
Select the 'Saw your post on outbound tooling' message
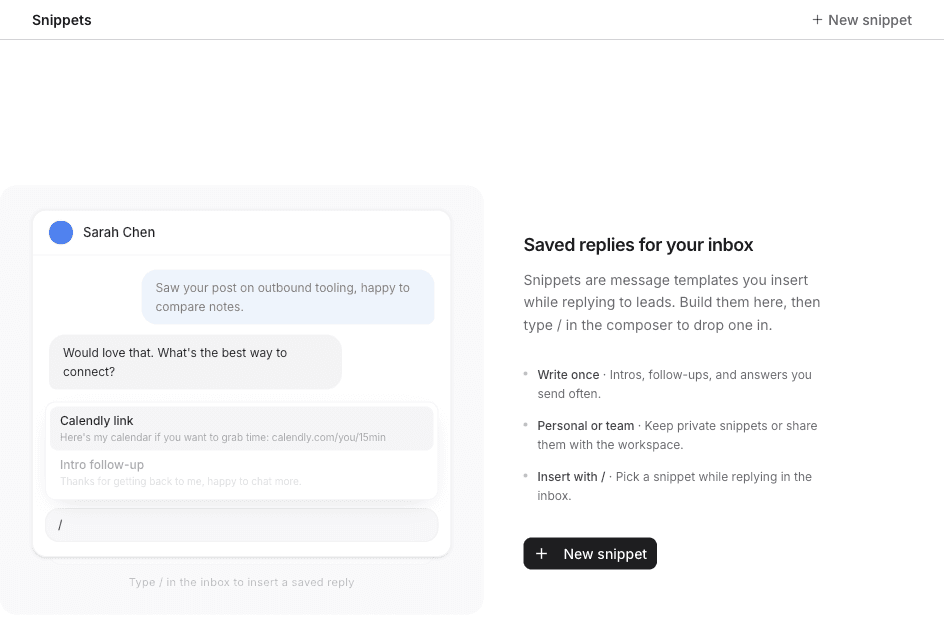coord(288,297)
